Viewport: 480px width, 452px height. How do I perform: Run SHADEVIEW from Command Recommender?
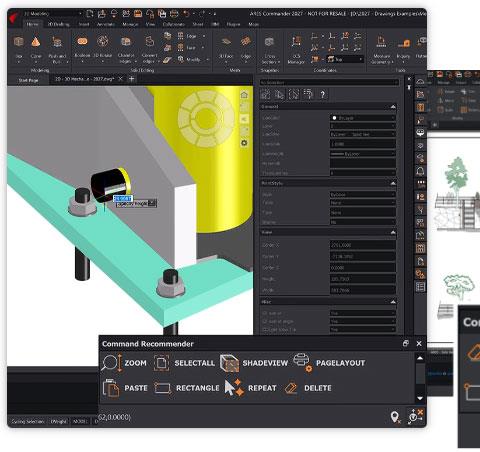(254, 363)
